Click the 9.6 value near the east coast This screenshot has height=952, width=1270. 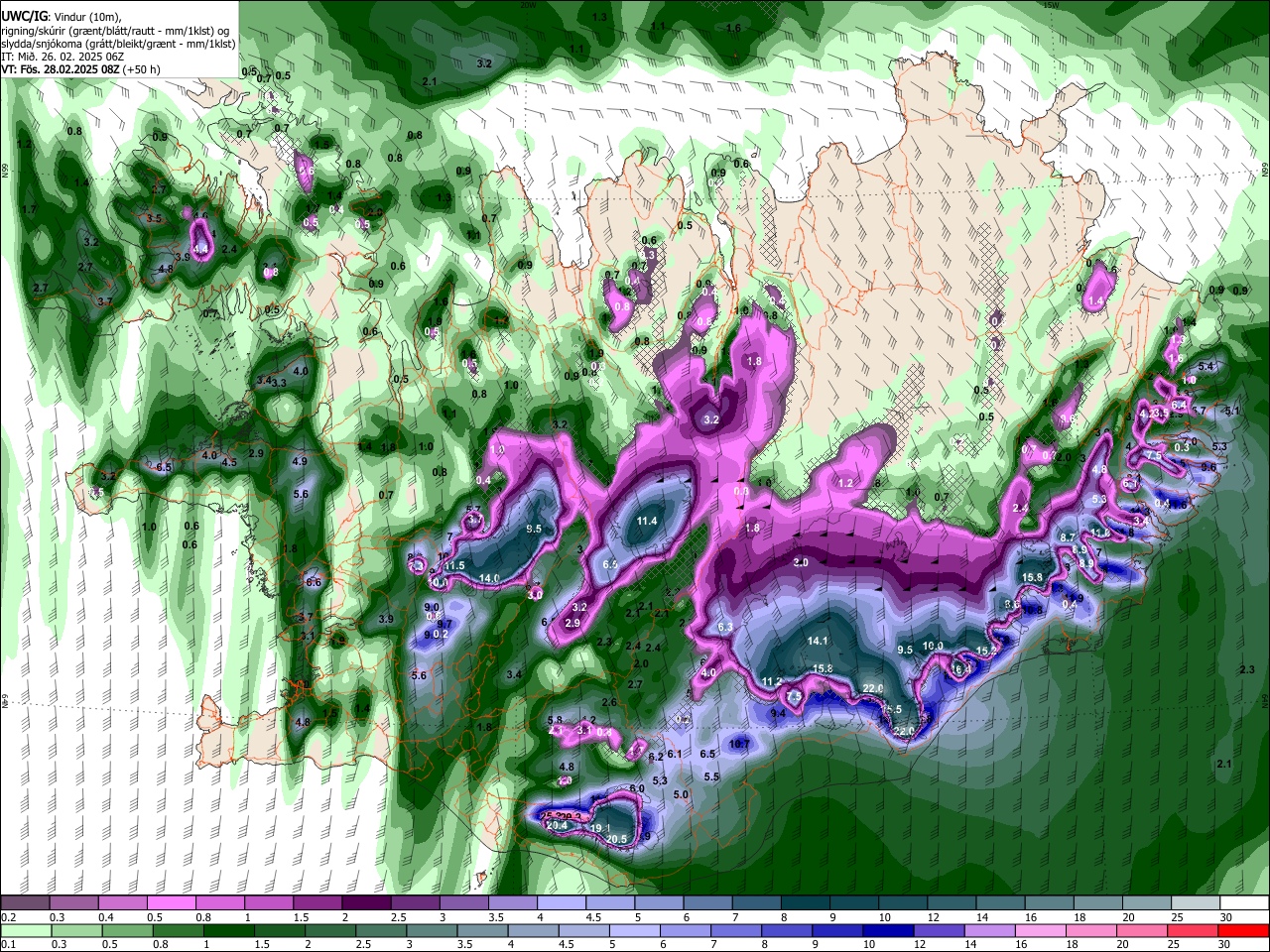pos(1208,466)
